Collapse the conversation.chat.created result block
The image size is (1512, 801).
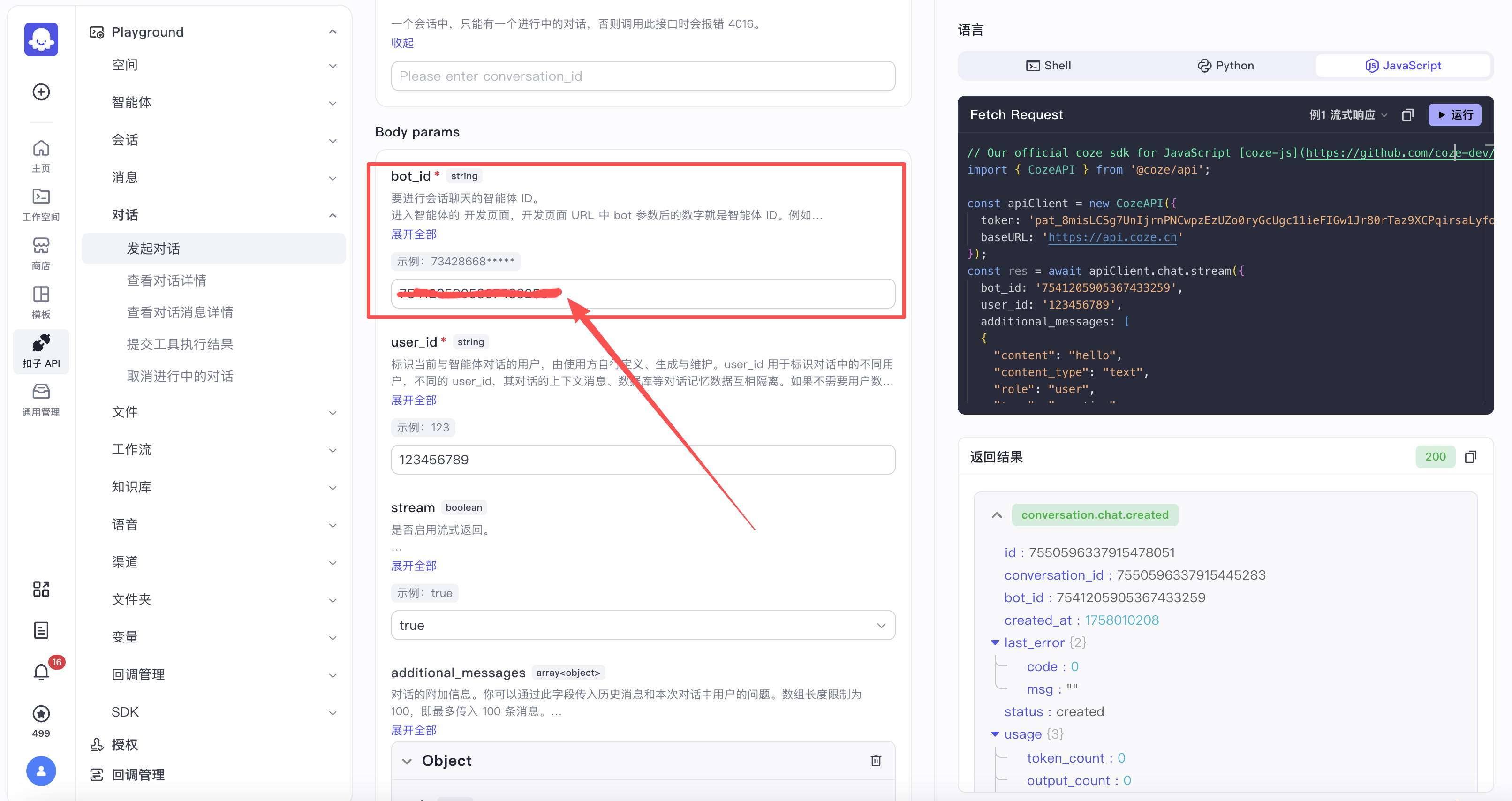click(x=996, y=514)
